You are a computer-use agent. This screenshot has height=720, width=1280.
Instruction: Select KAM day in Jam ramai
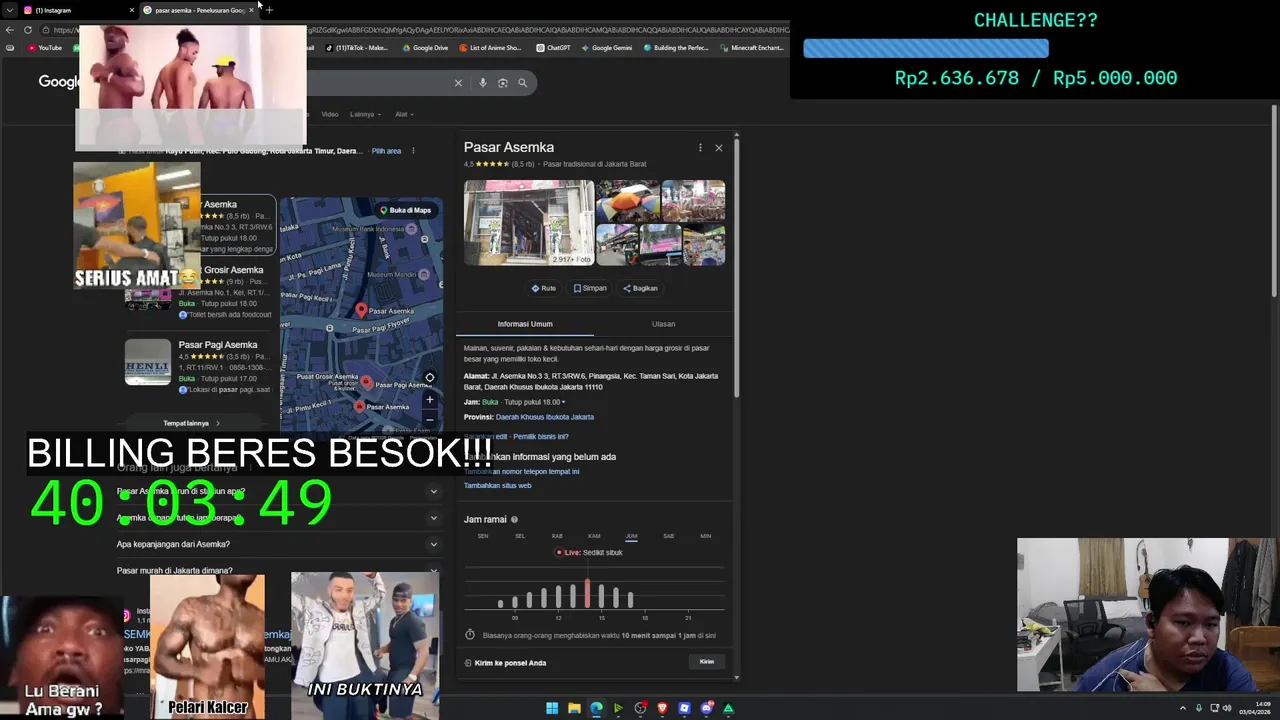click(594, 536)
